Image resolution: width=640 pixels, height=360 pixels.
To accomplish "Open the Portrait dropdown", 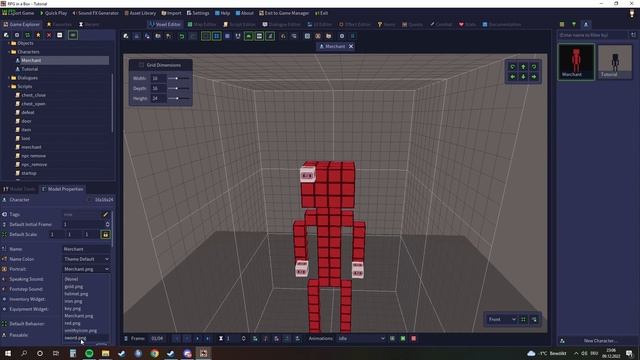I will (x=86, y=269).
